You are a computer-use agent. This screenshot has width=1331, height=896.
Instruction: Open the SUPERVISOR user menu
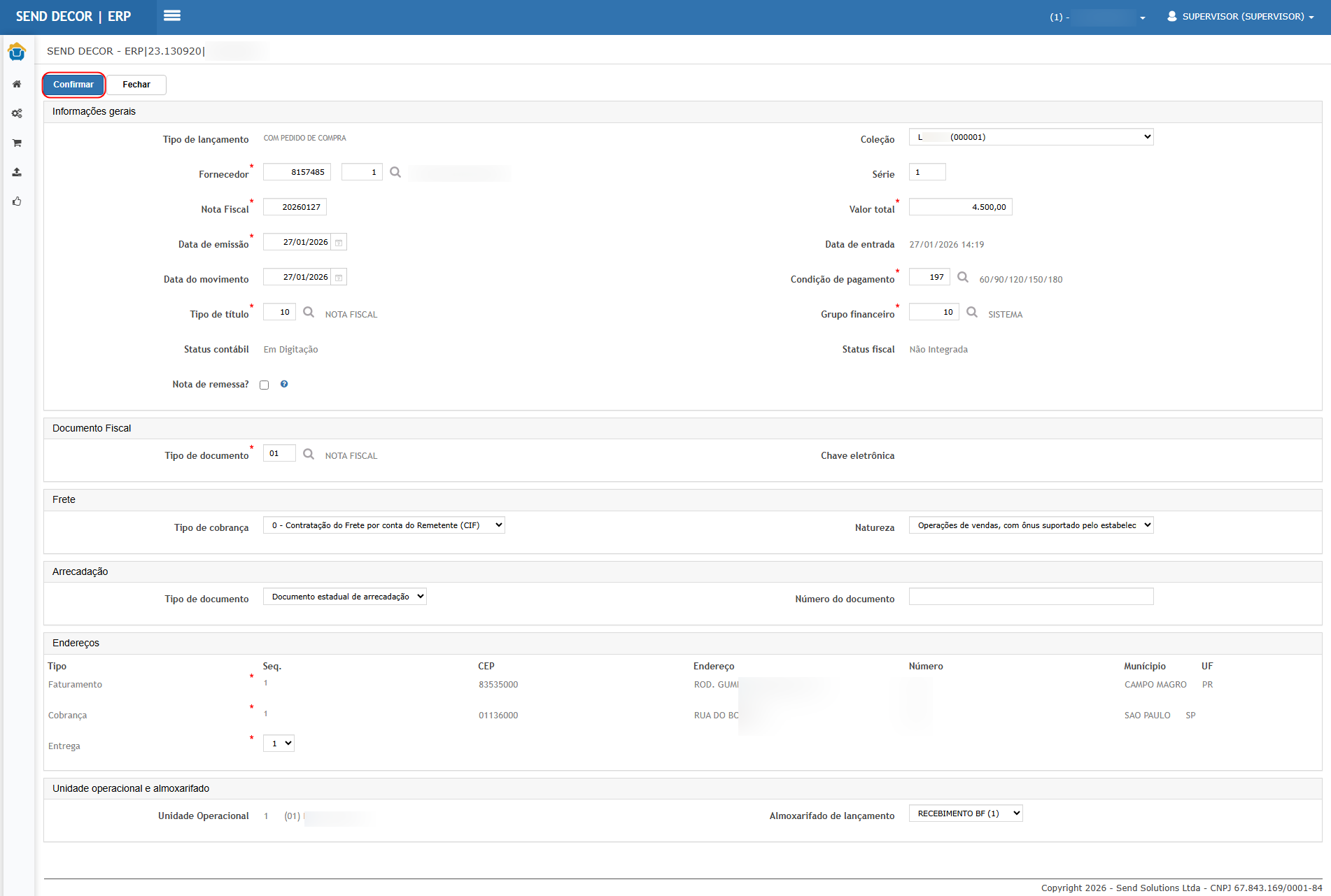point(1240,17)
